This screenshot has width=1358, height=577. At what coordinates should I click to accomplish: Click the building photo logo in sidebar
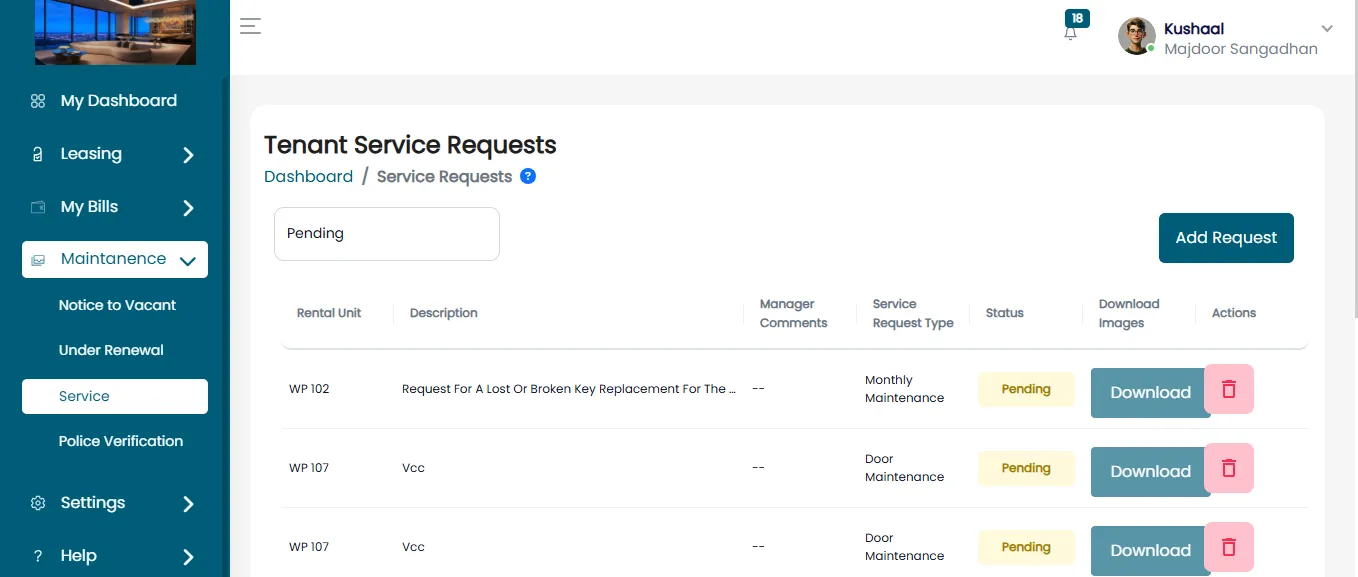115,32
